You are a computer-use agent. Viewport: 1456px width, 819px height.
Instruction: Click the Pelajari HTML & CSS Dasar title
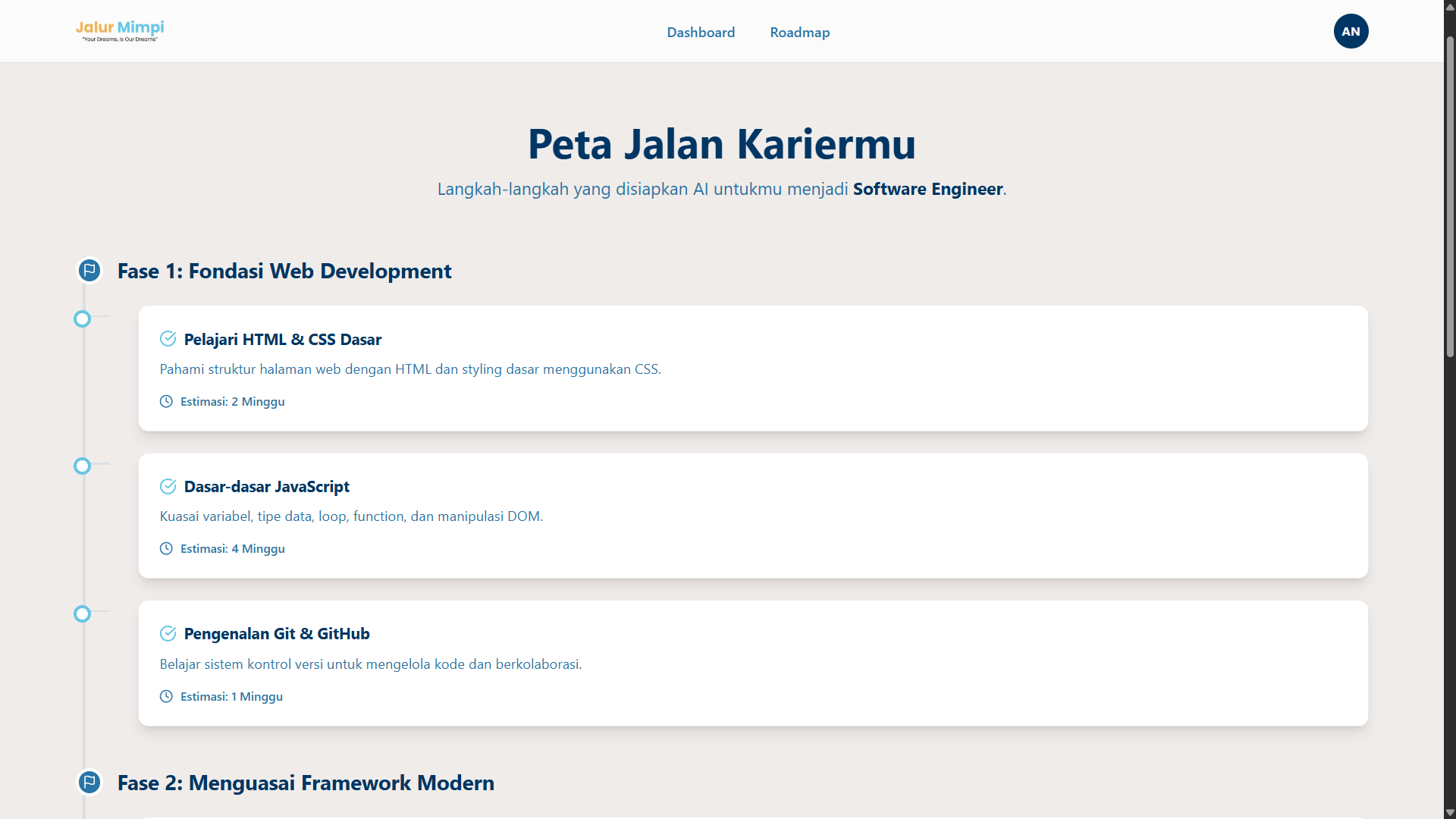coord(282,339)
